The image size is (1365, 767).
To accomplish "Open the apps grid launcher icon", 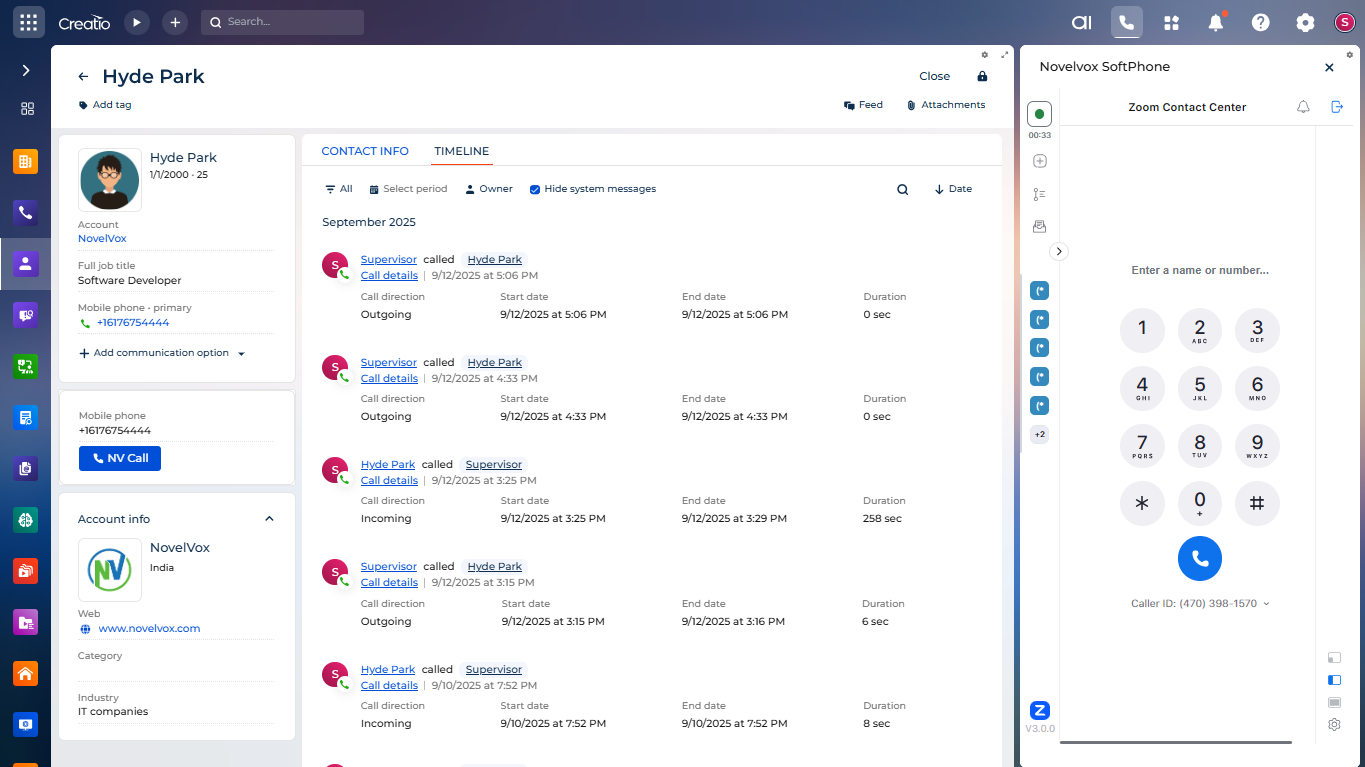I will click(x=28, y=22).
